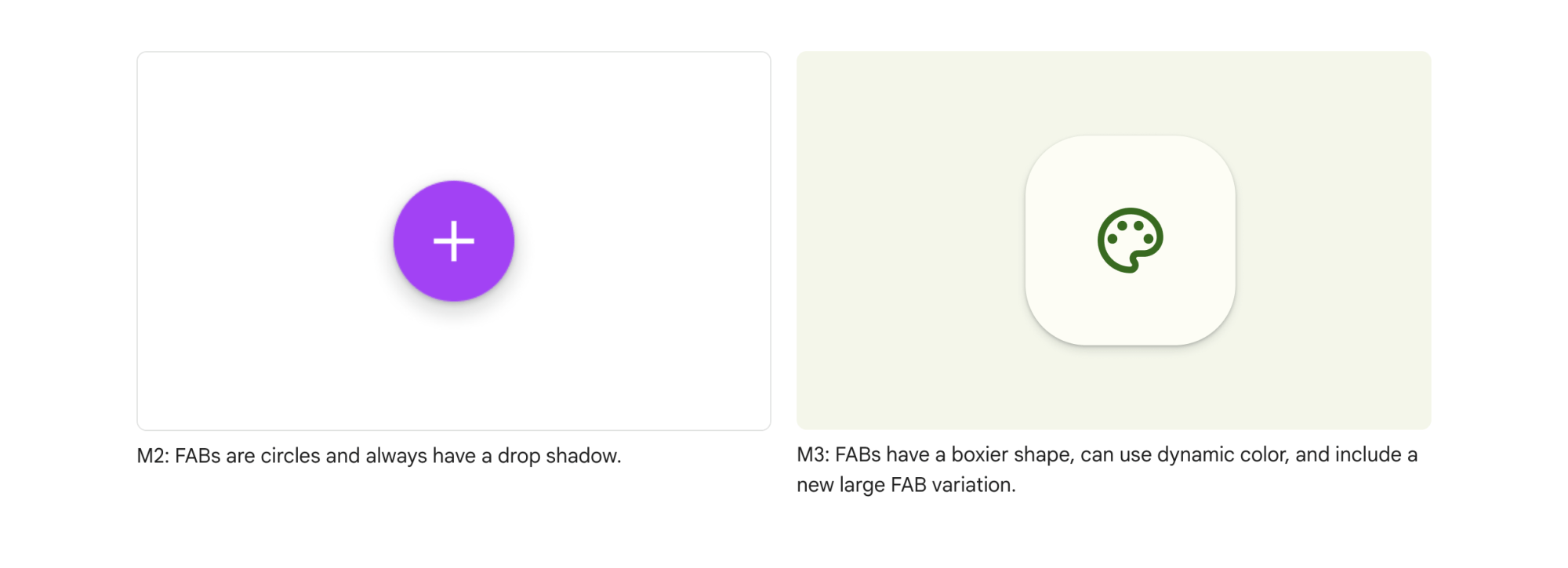Click the word 'circles' in M2 caption
Viewport: 1568px width, 568px height.
point(290,455)
